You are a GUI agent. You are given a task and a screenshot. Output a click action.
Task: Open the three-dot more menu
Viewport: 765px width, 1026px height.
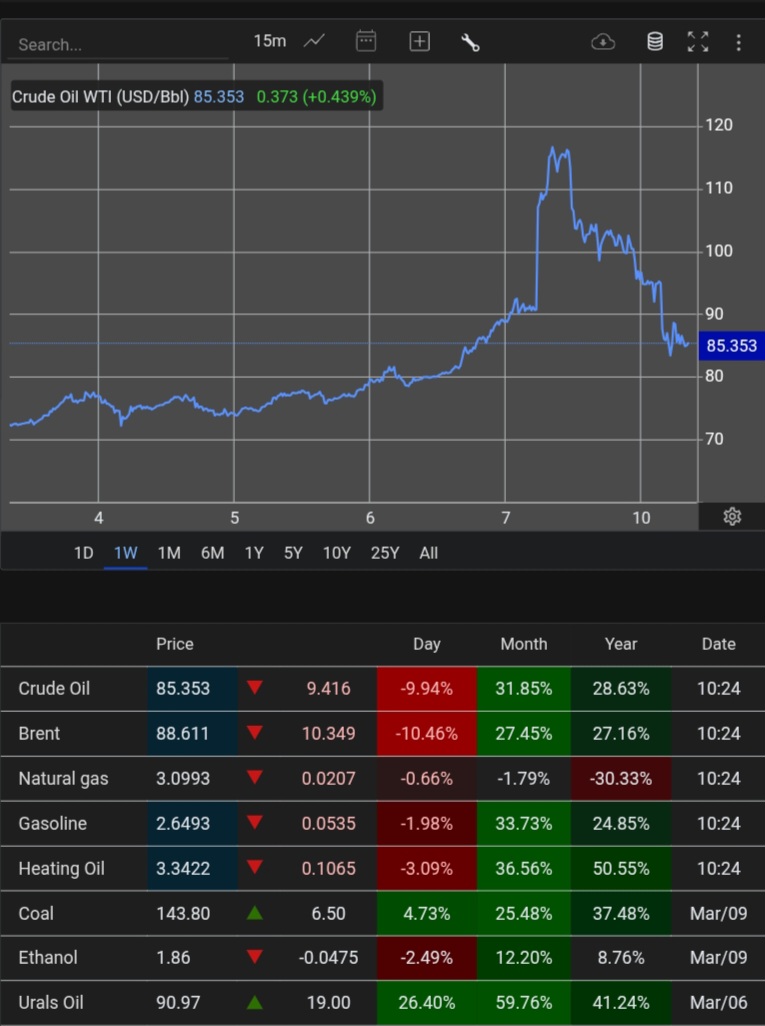pos(738,43)
